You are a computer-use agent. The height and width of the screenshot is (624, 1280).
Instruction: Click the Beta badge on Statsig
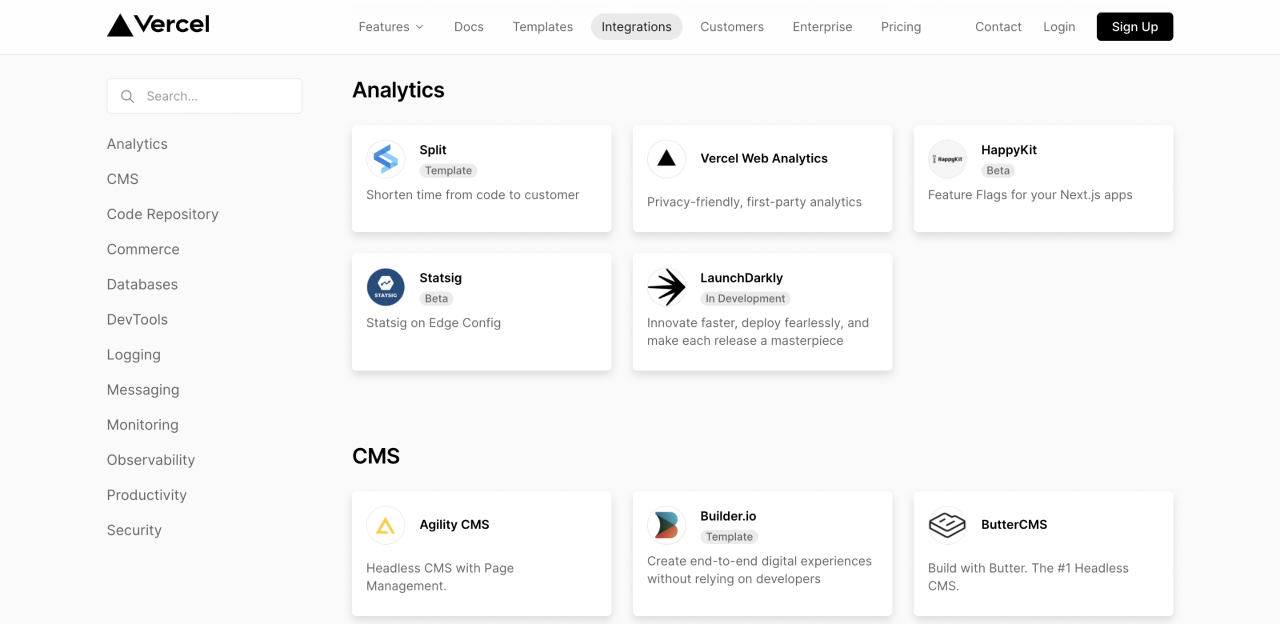436,299
